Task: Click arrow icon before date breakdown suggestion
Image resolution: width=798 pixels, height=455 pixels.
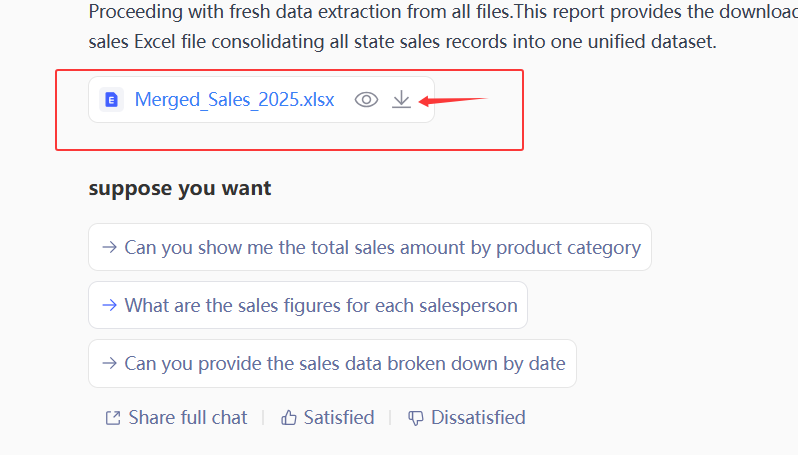Action: [109, 363]
